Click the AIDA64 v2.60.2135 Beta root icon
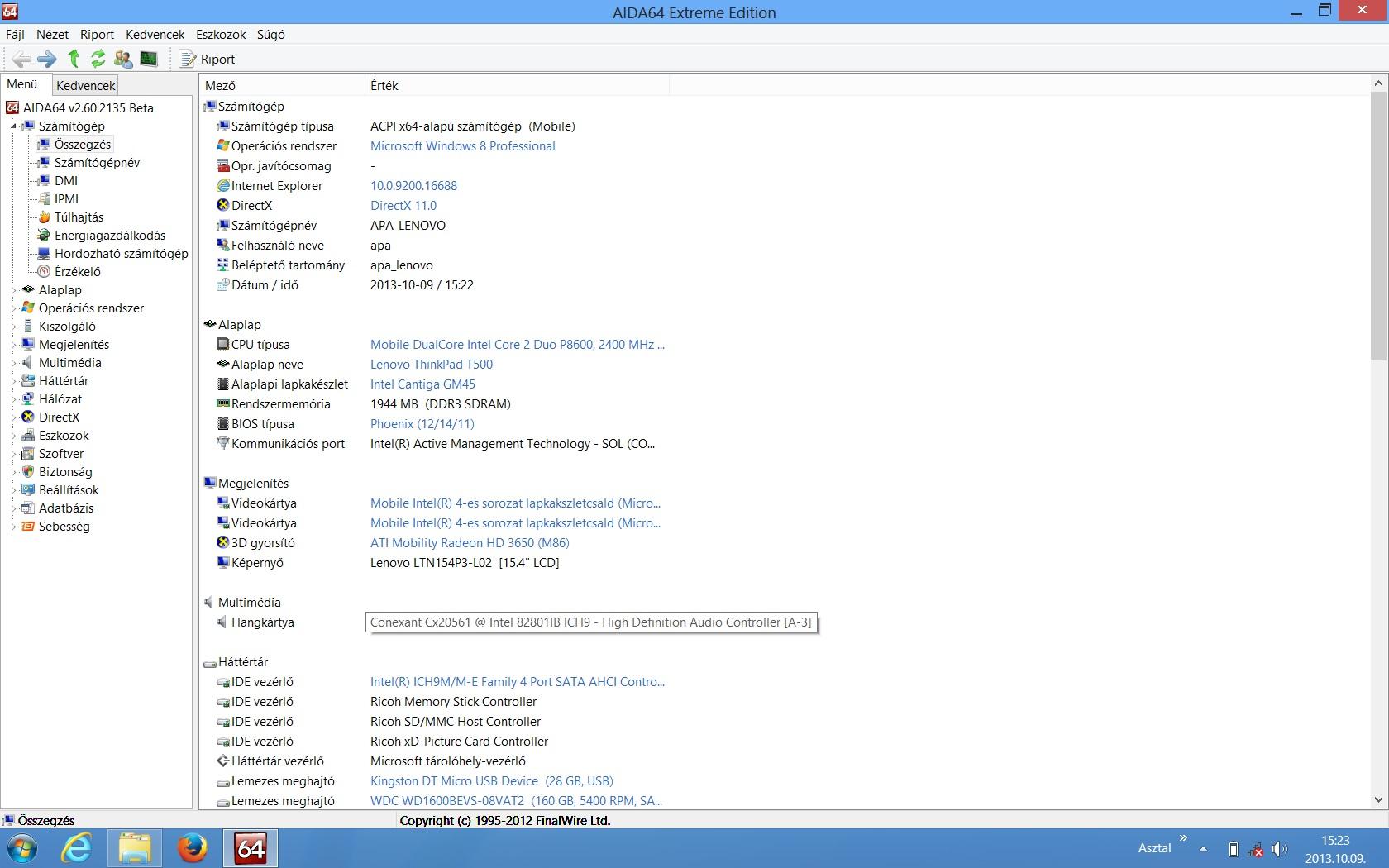Screen dimensions: 1389x868 click(x=12, y=108)
